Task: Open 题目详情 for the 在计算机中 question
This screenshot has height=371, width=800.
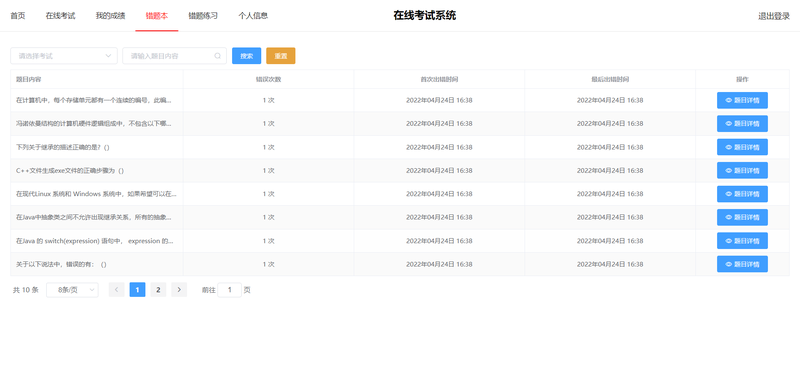Action: 742,101
